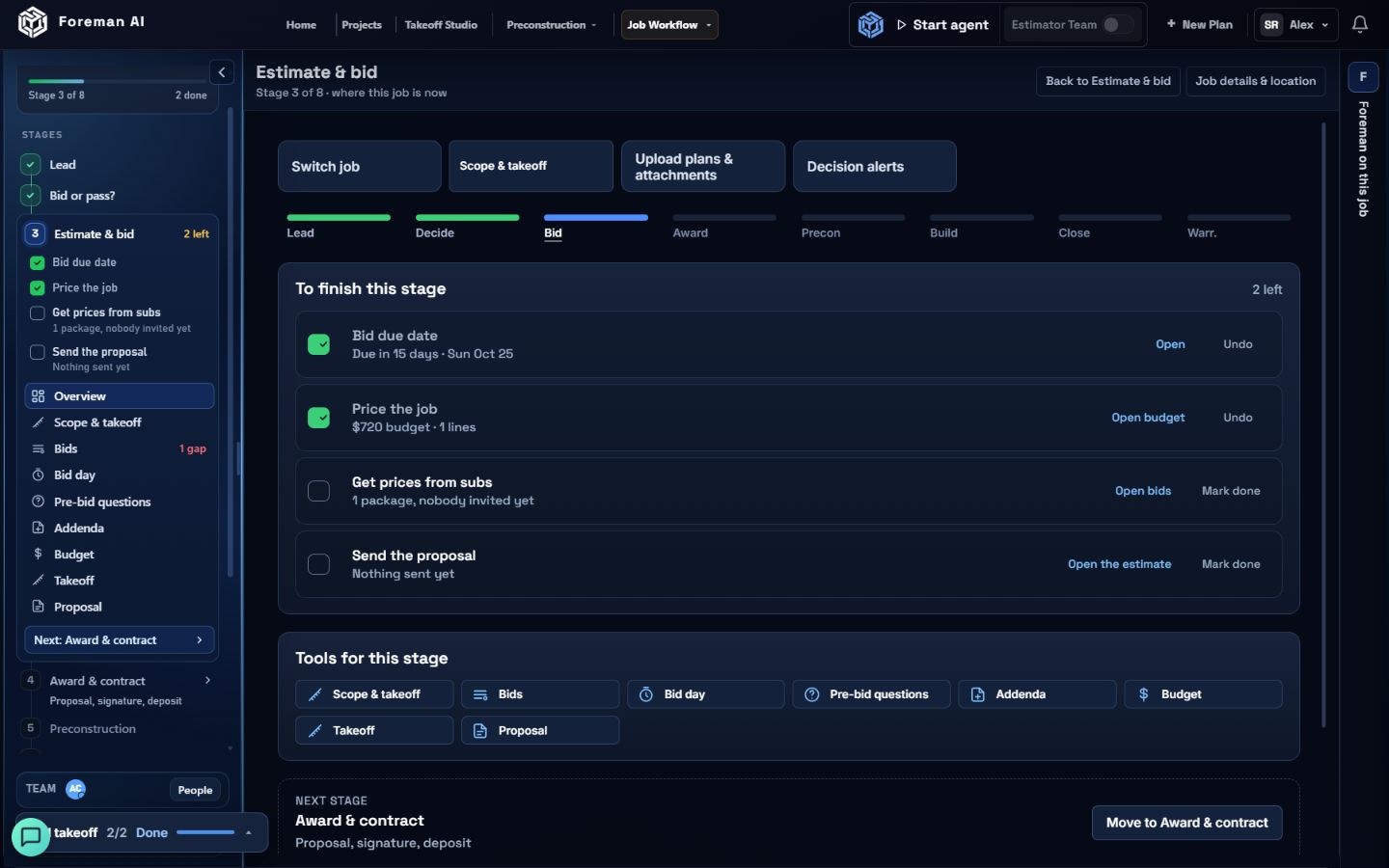
Task: Click the Overview grid icon in sidebar
Action: click(39, 396)
